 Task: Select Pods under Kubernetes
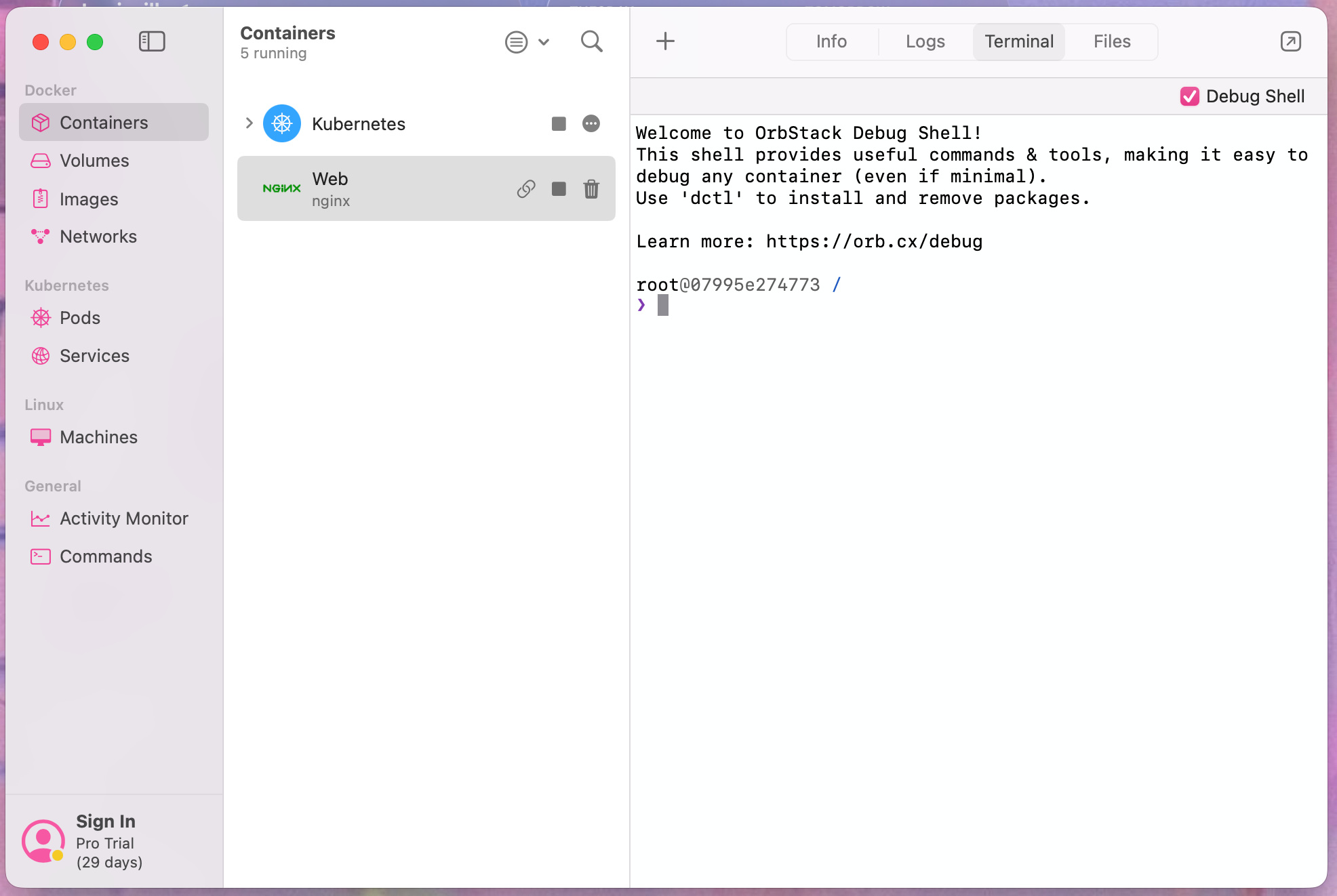79,318
